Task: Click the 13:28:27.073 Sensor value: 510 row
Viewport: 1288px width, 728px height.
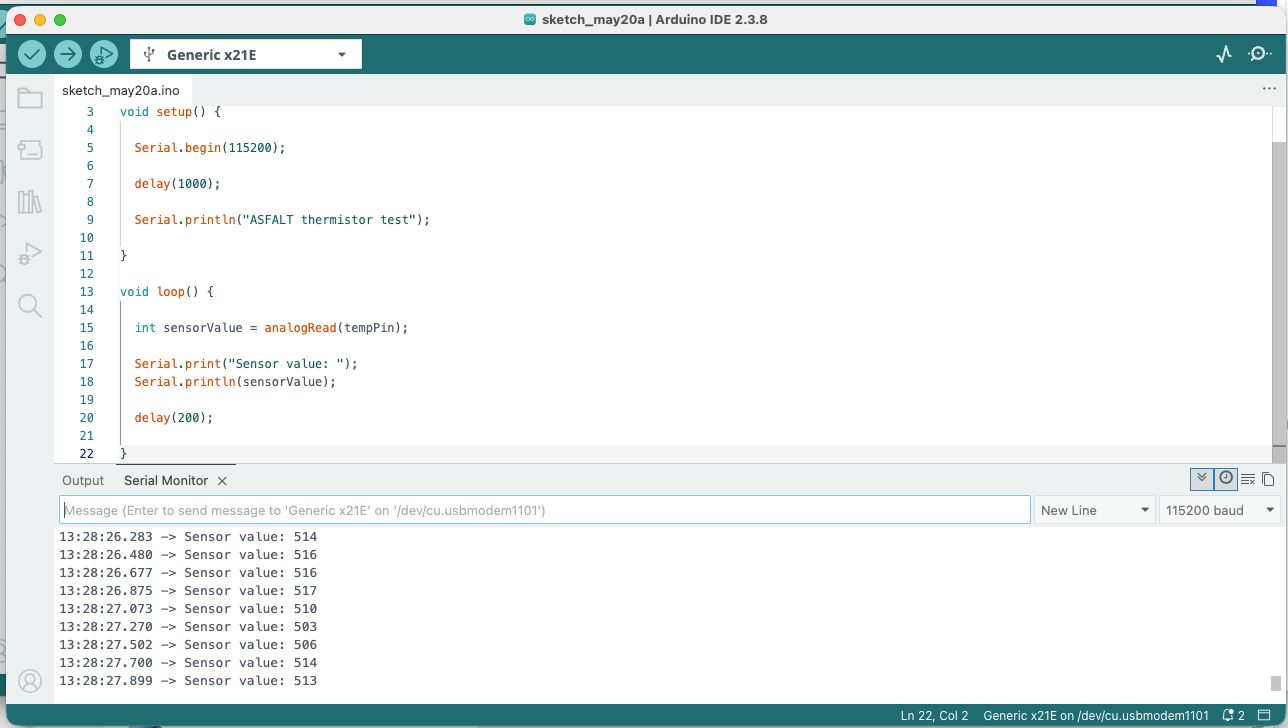Action: pos(188,609)
